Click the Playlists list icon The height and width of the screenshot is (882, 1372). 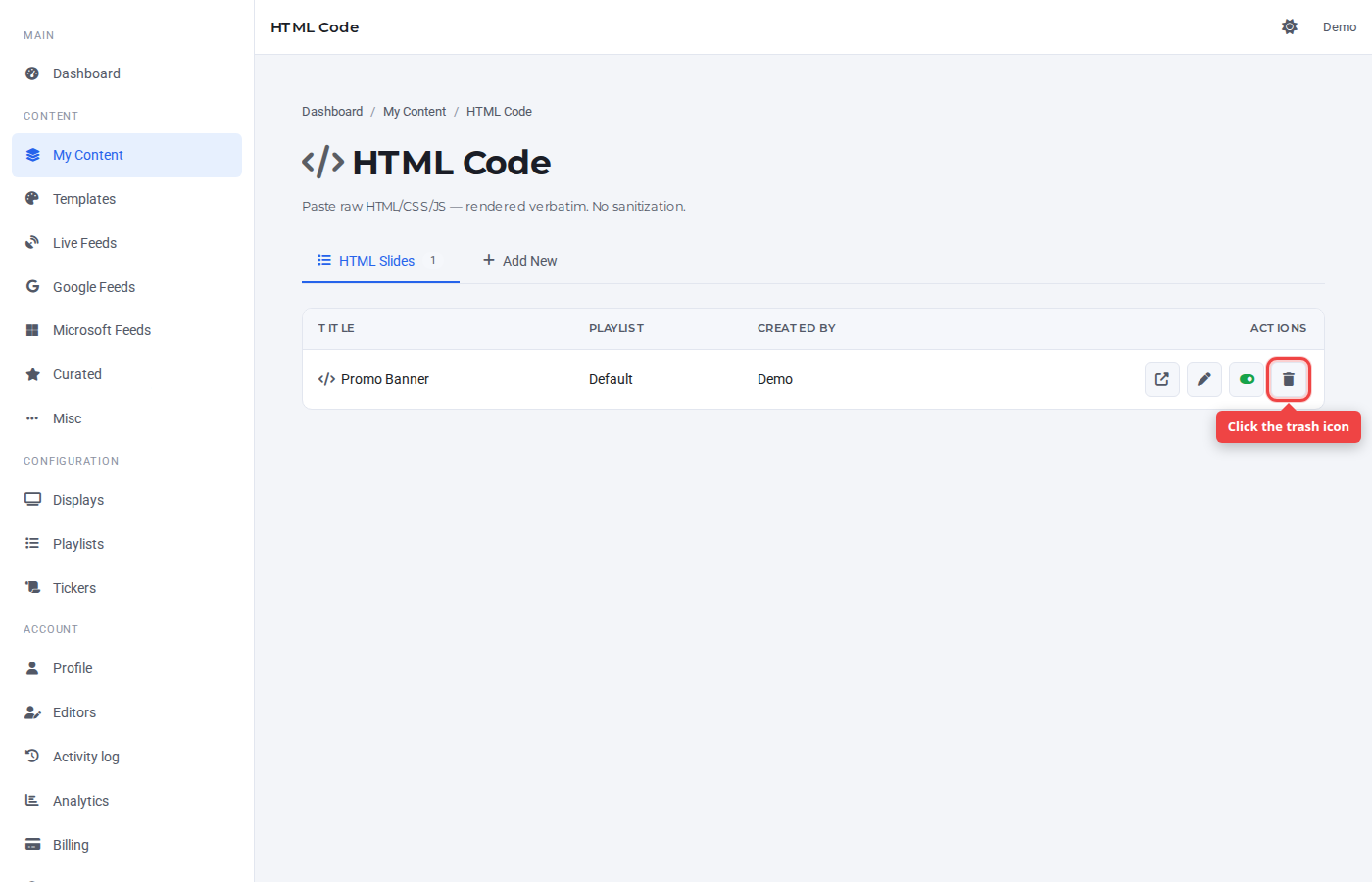(x=32, y=544)
